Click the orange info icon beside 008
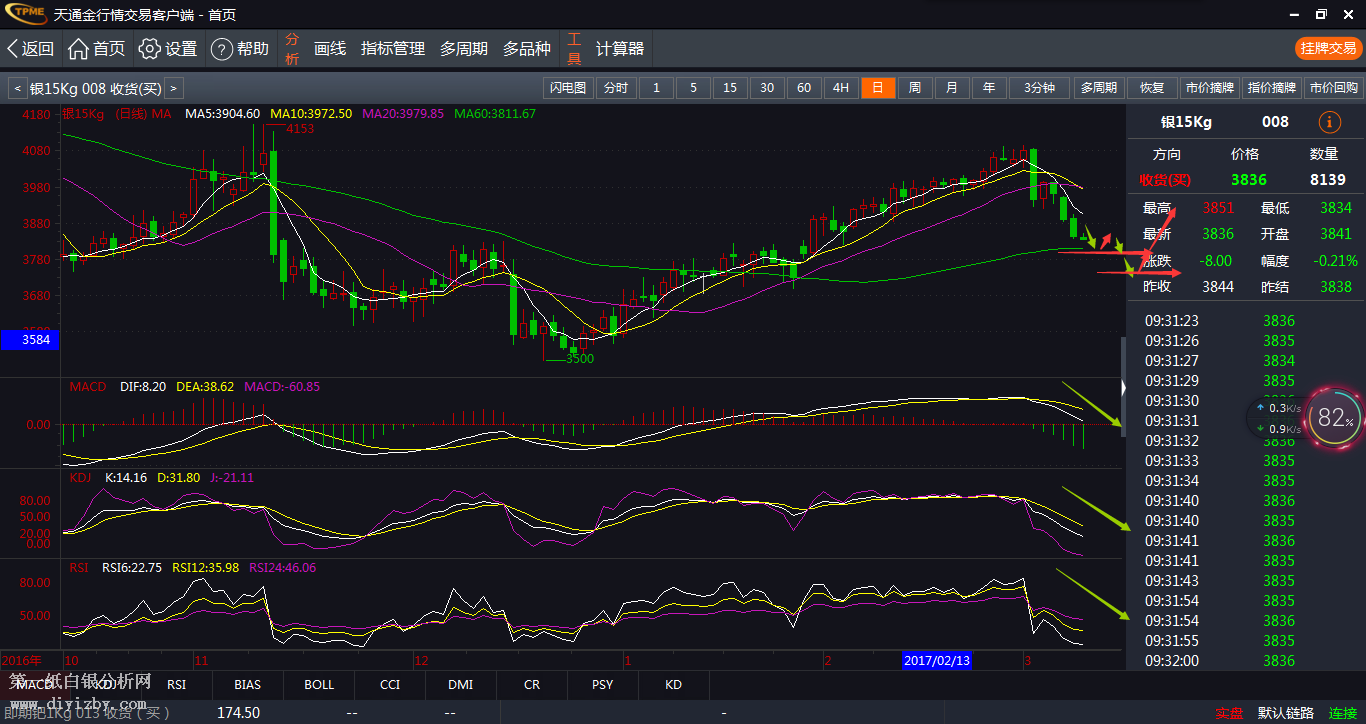Viewport: 1366px width, 724px height. [1330, 122]
